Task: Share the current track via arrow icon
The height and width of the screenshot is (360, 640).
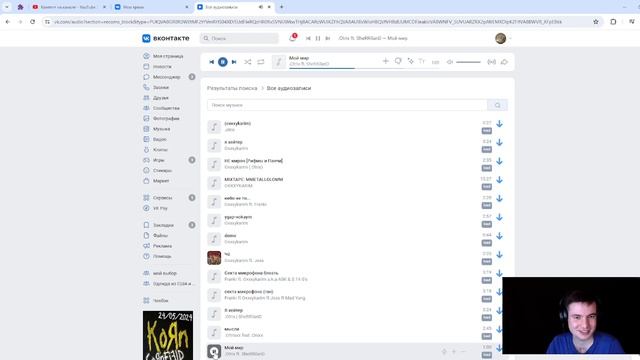Action: click(x=504, y=62)
